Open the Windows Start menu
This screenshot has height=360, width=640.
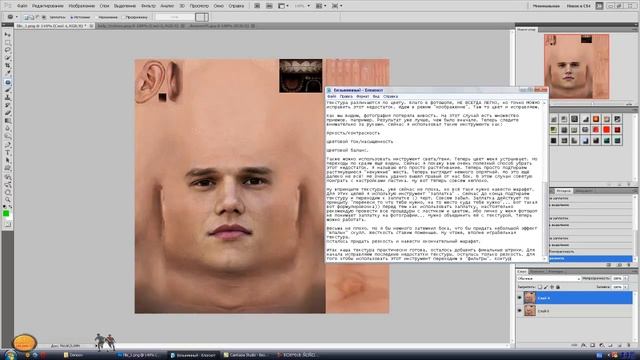10,355
